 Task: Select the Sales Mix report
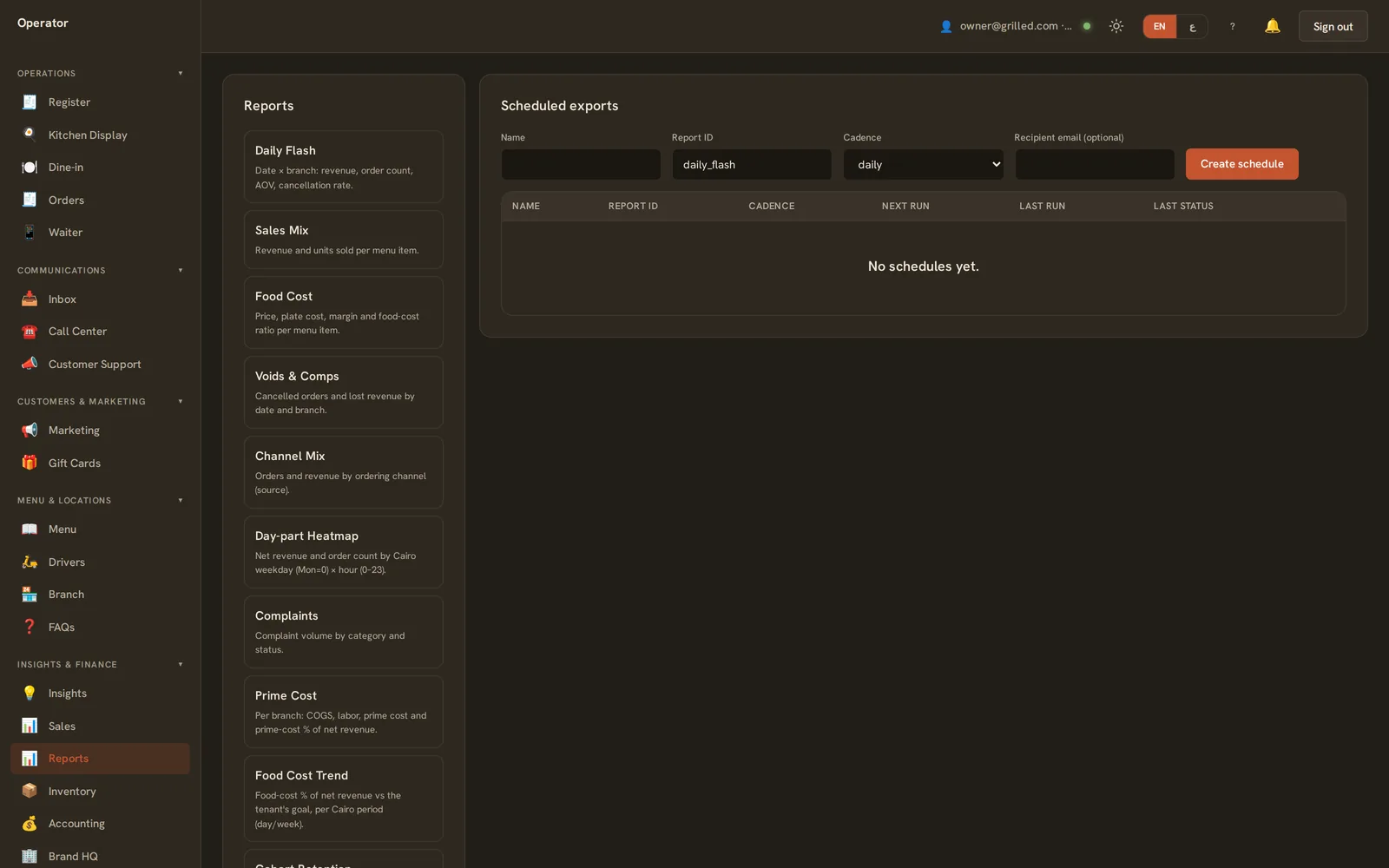tap(344, 240)
